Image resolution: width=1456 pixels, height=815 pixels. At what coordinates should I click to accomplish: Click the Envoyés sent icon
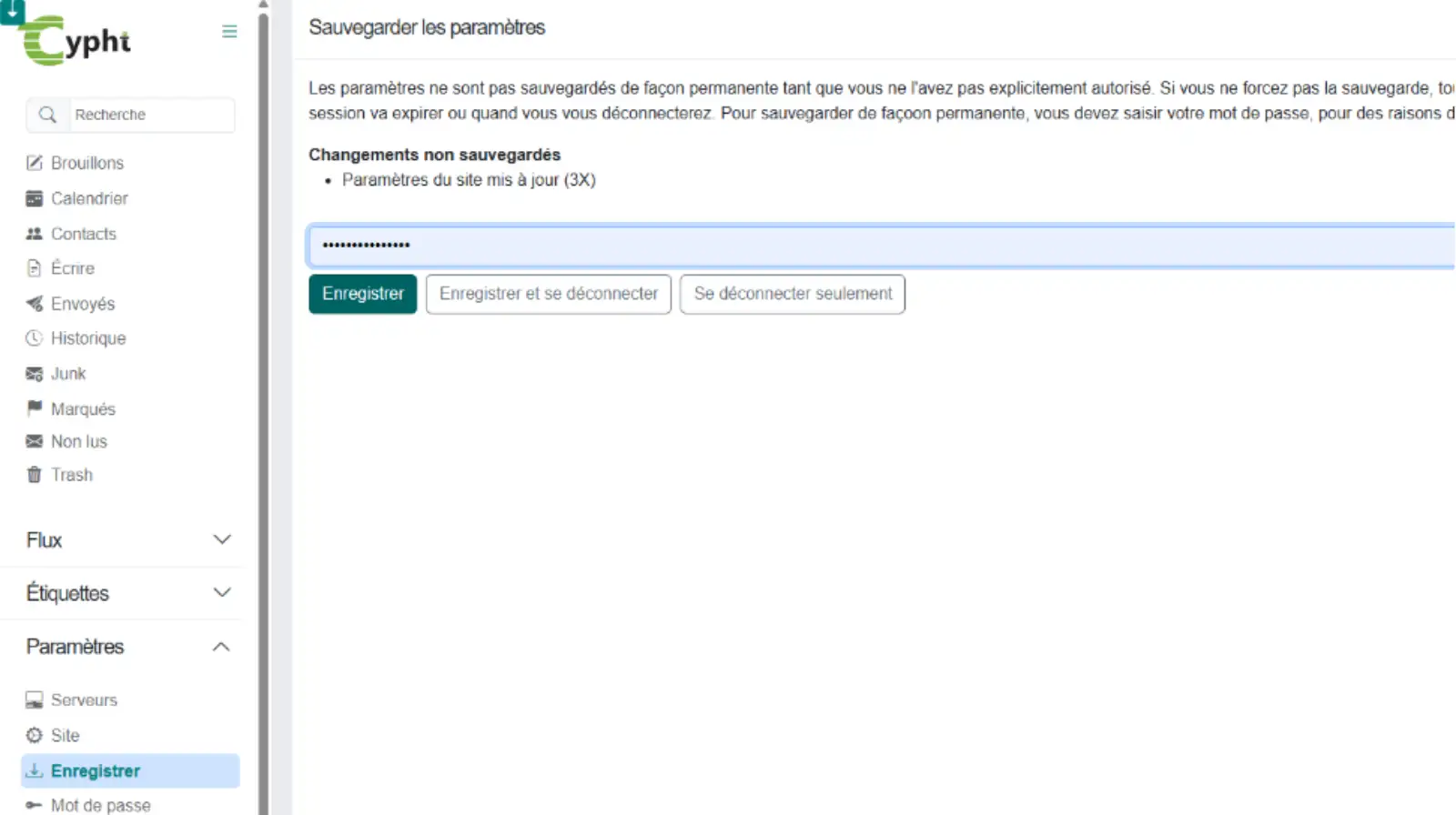pyautogui.click(x=35, y=304)
